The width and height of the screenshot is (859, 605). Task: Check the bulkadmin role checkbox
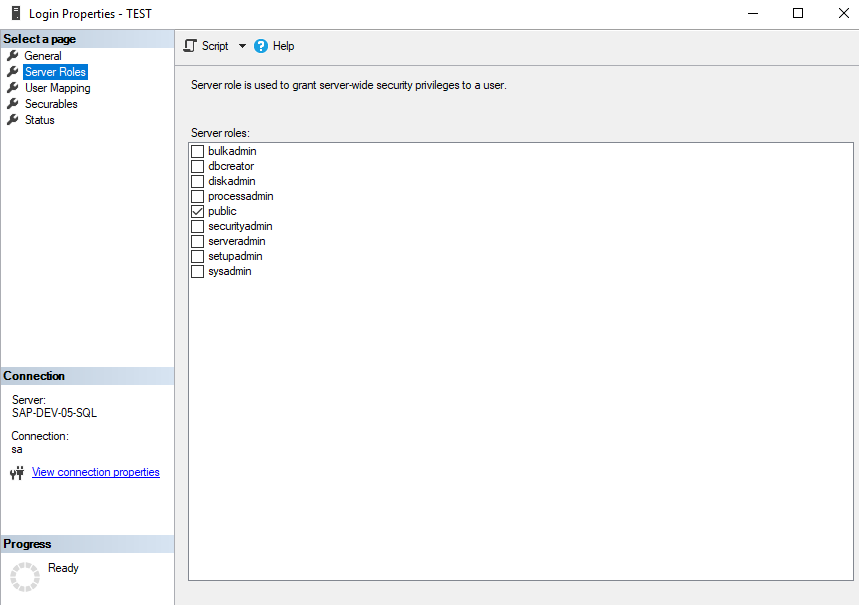click(197, 152)
